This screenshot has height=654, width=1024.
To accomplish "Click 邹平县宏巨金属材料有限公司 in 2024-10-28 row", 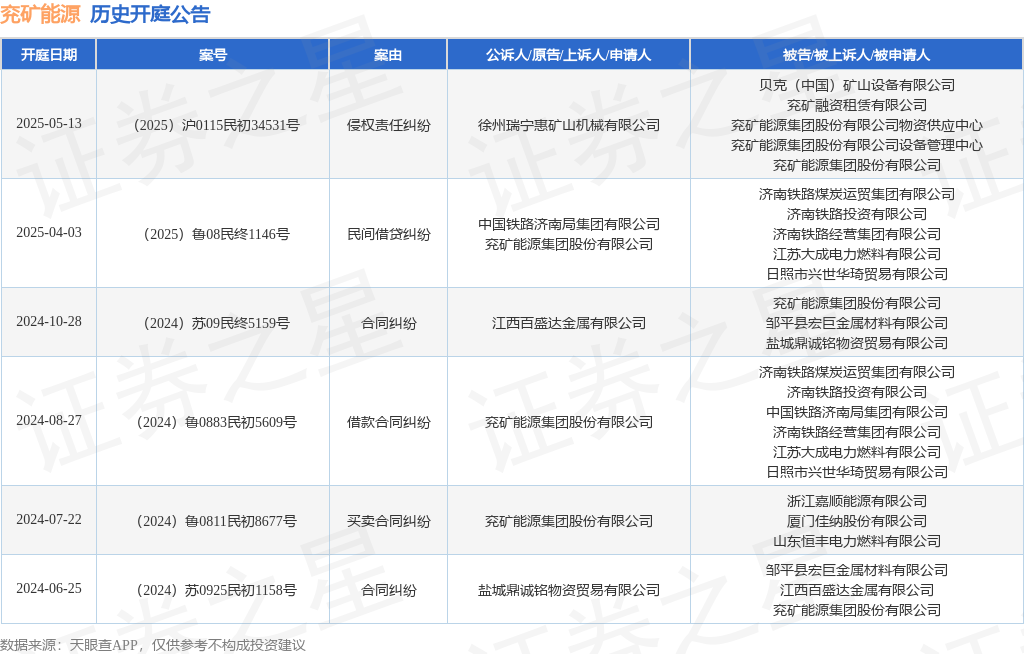I will point(857,323).
